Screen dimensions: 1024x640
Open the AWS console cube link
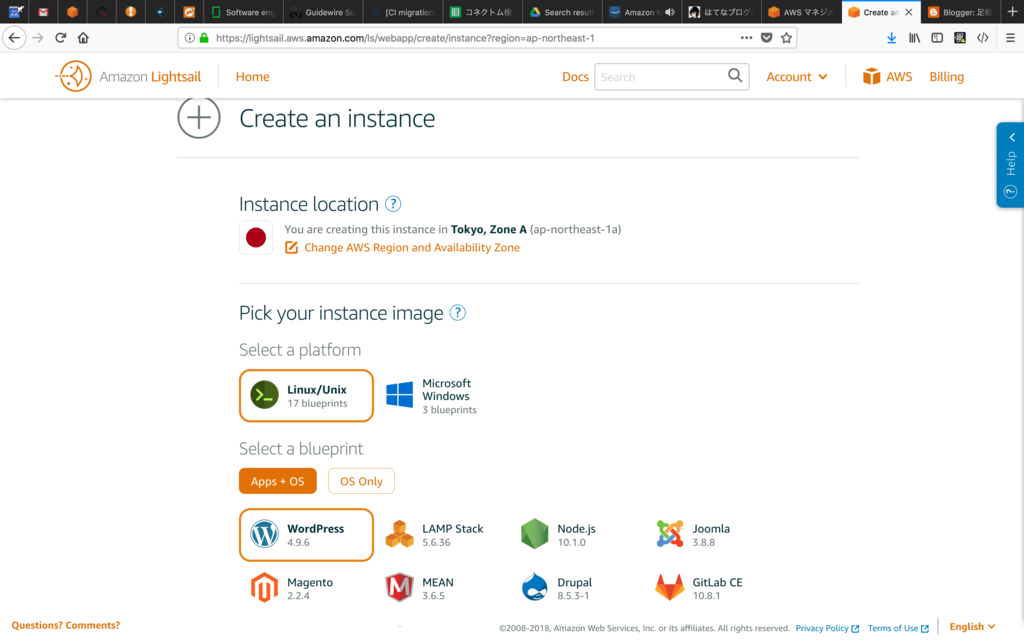pos(887,76)
